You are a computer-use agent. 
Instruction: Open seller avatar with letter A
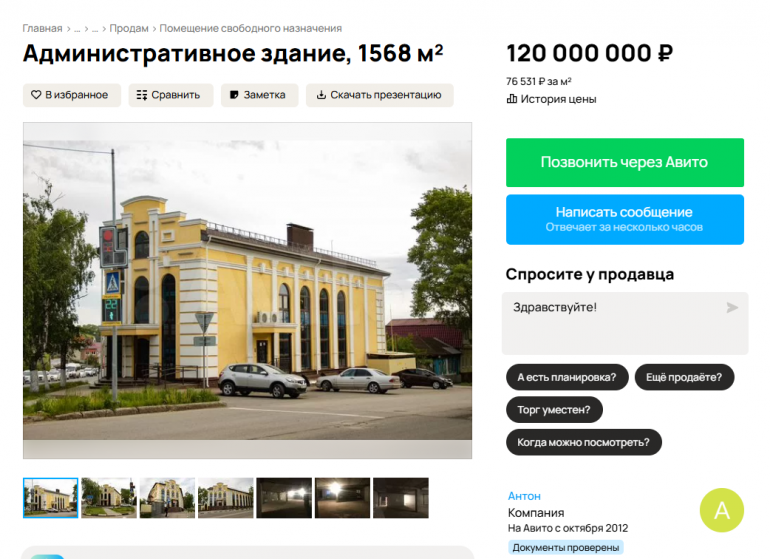tap(721, 510)
